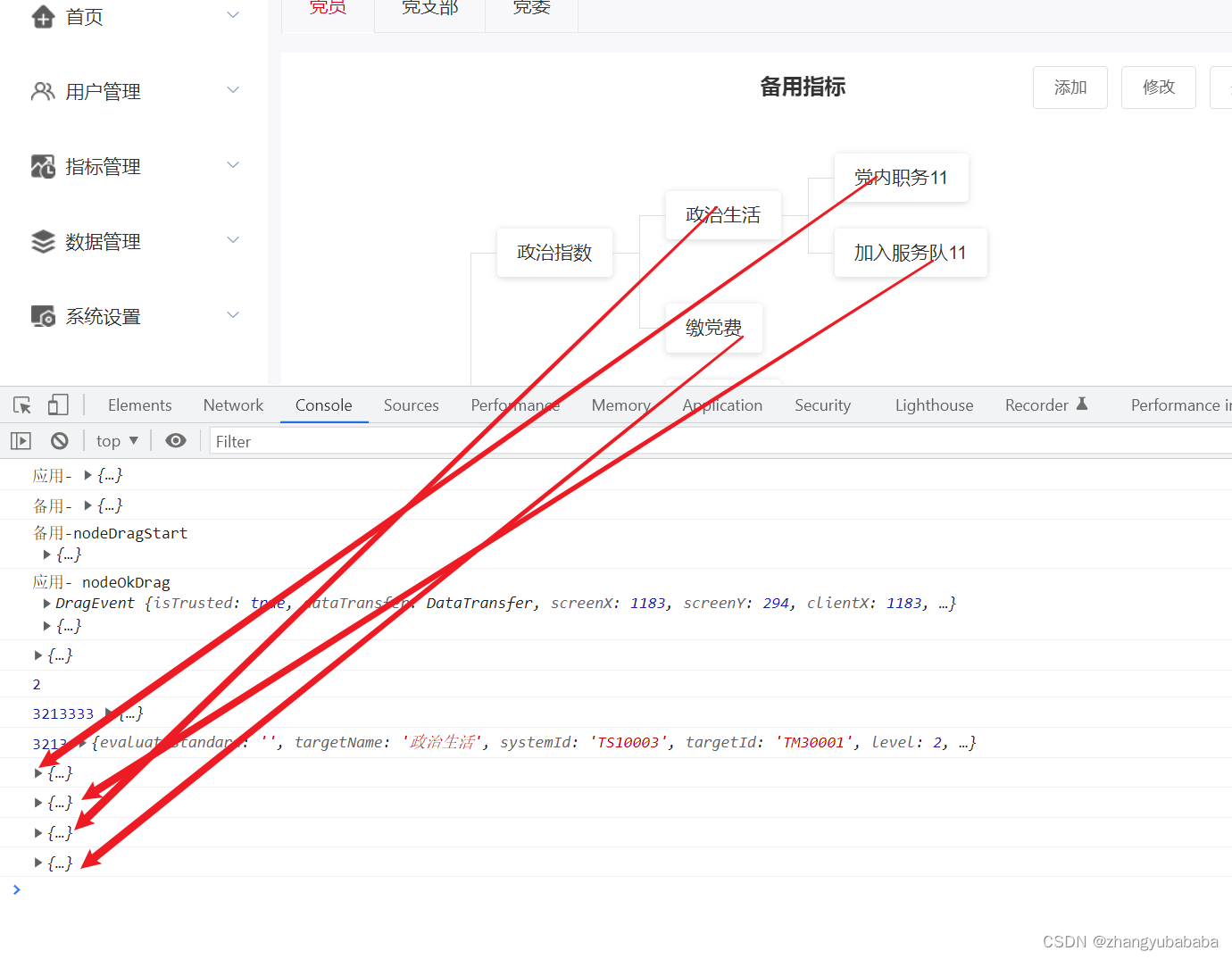The height and width of the screenshot is (959, 1232).
Task: Open the Lighthouse tab
Action: click(x=934, y=405)
